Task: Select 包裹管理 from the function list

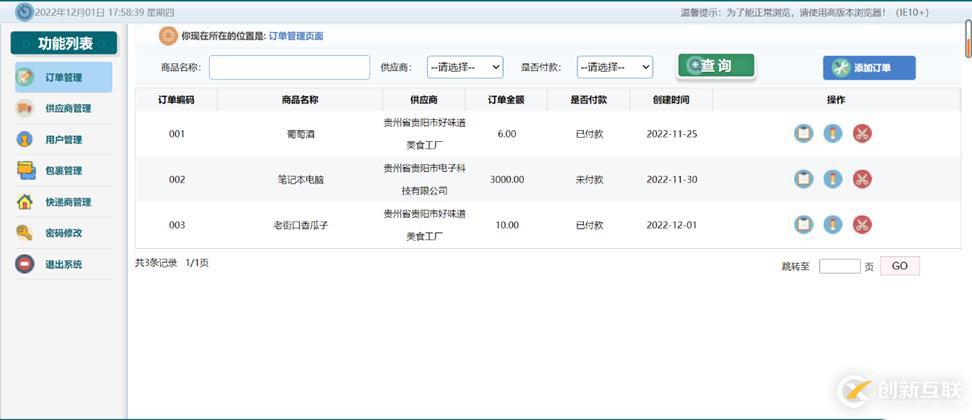Action: pyautogui.click(x=64, y=171)
